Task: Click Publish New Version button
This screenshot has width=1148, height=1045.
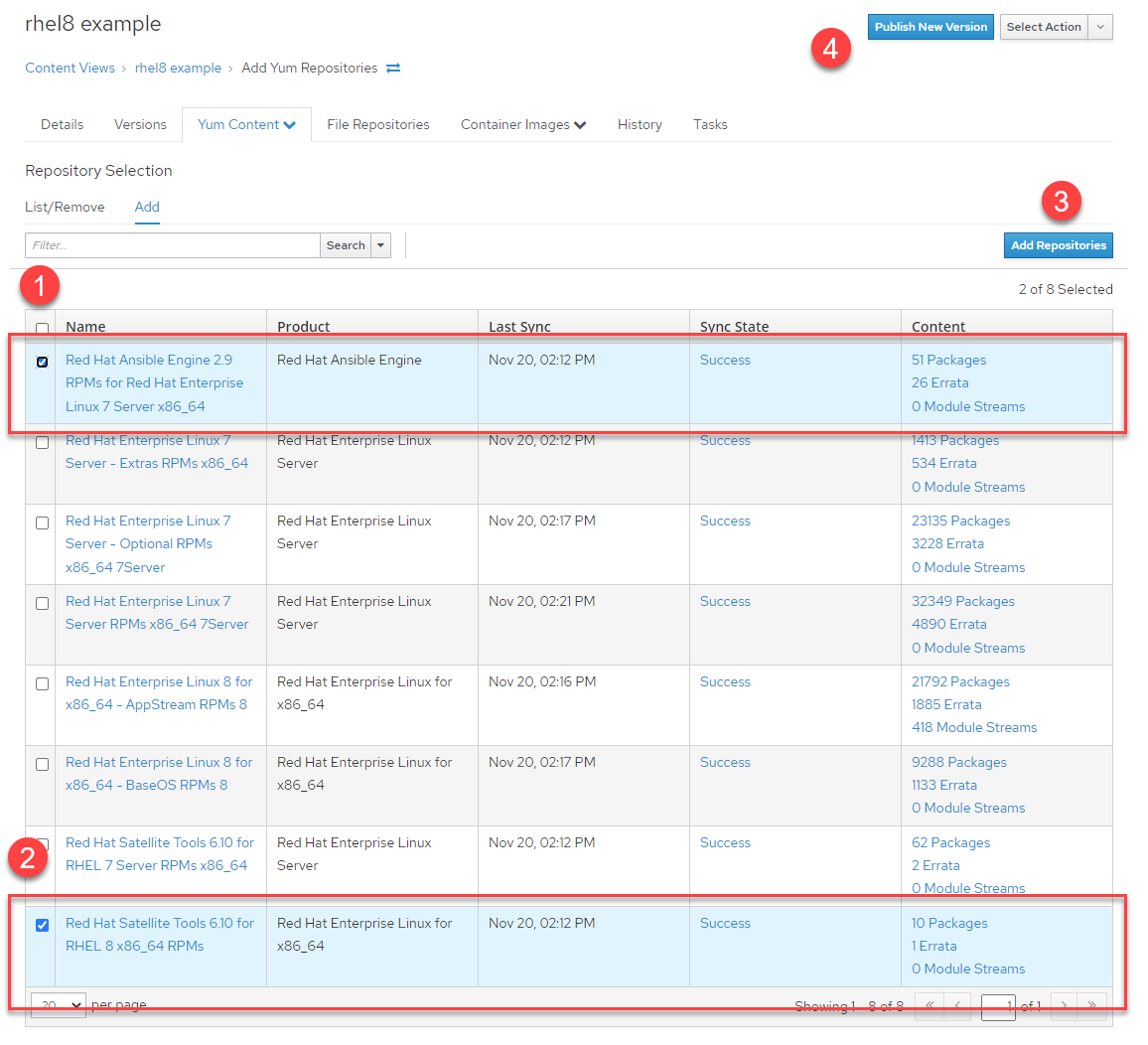Action: pyautogui.click(x=931, y=27)
